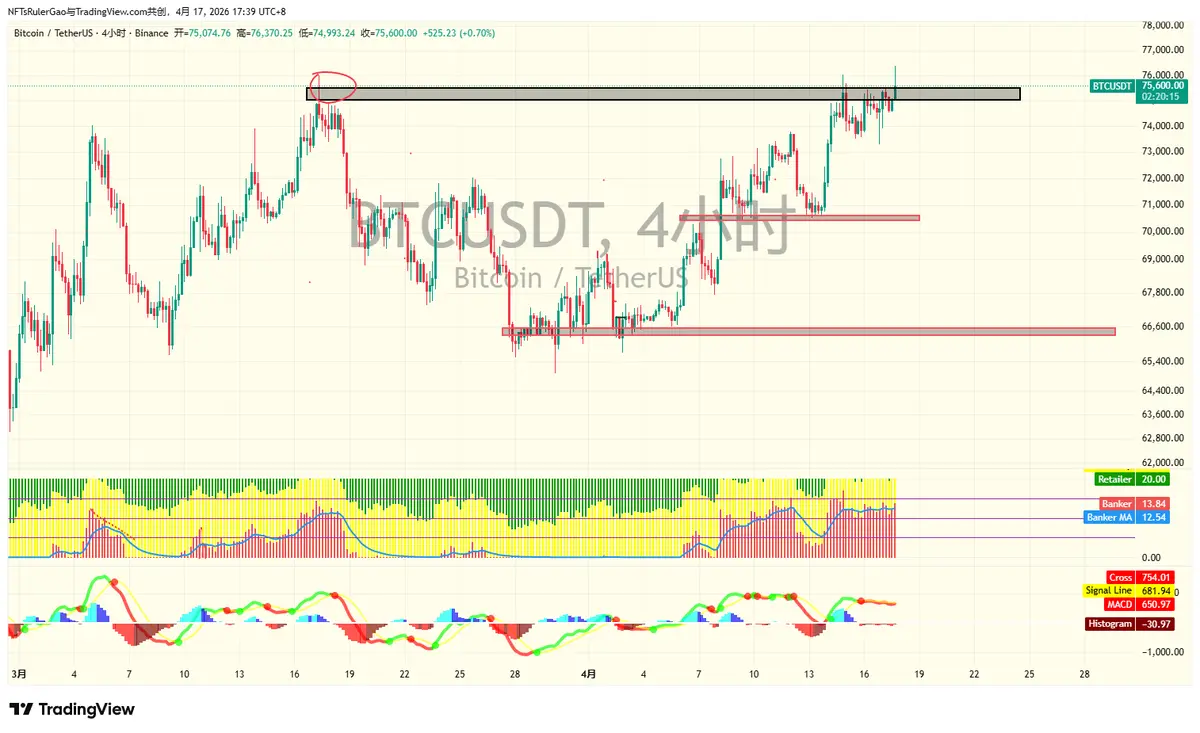Viewport: 1200px width, 733px height.
Task: Click the yellow Signal Line label
Action: (1109, 591)
